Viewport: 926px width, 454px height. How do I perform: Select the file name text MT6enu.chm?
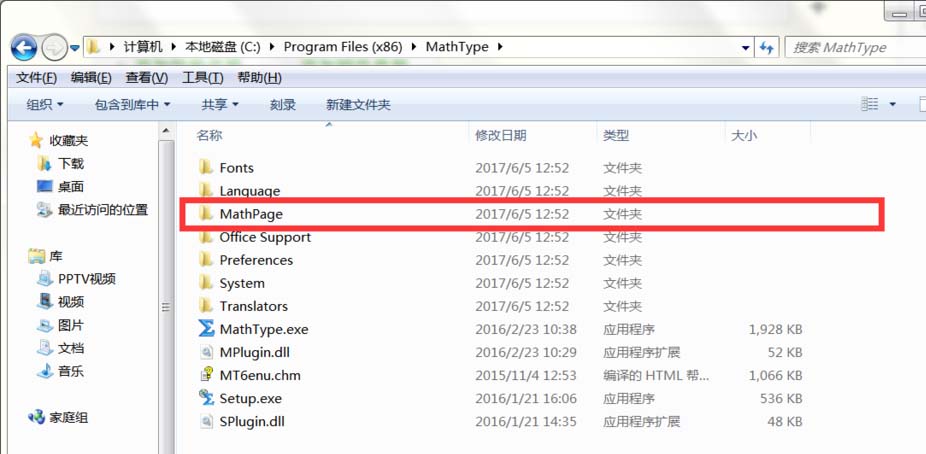click(x=260, y=375)
